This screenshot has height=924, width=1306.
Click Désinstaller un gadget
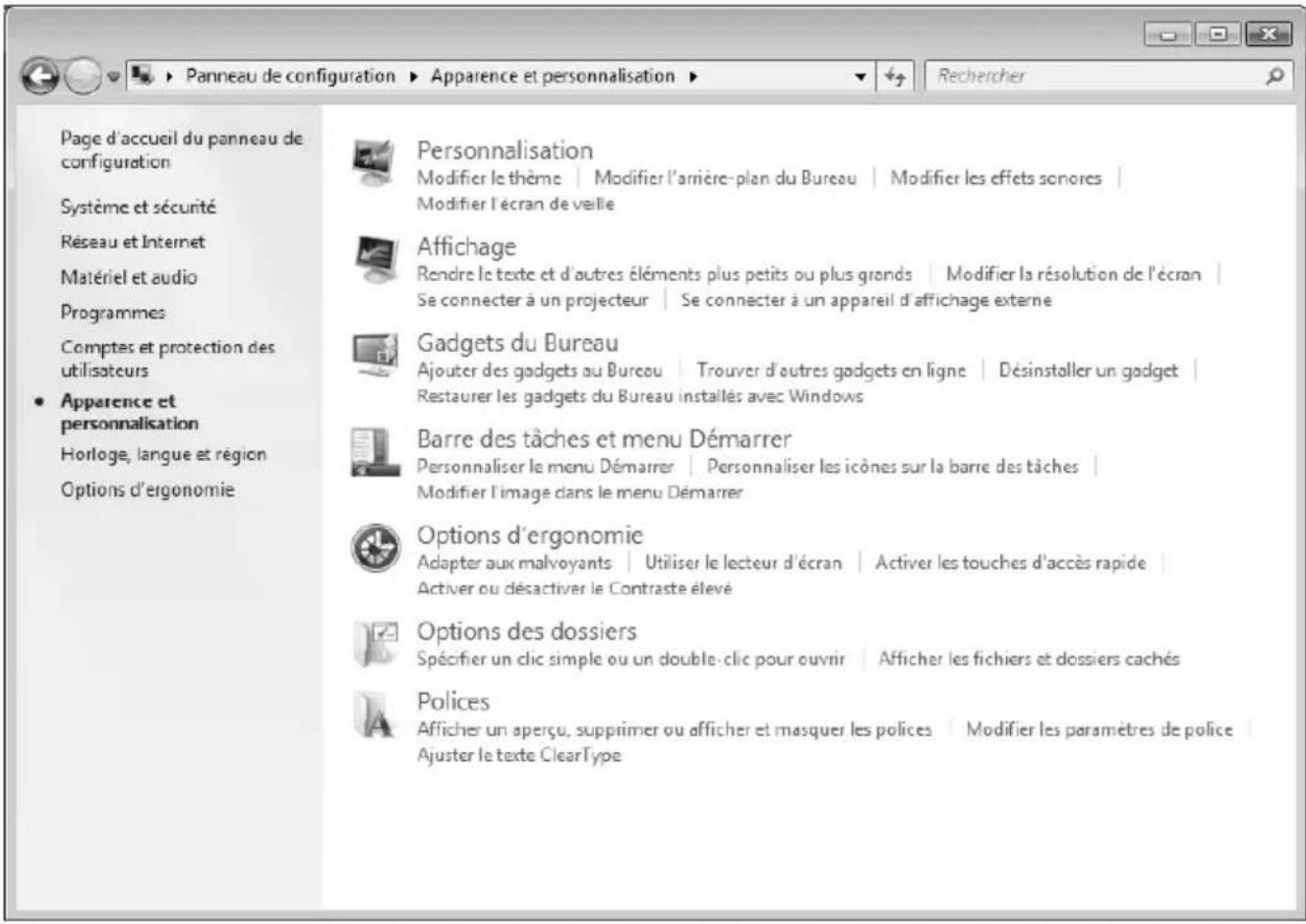coord(1088,371)
